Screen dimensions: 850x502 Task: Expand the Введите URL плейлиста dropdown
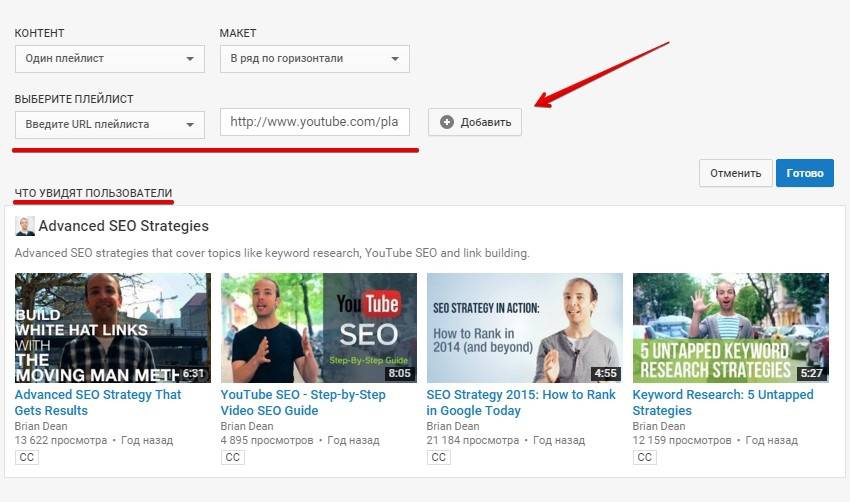coord(110,125)
